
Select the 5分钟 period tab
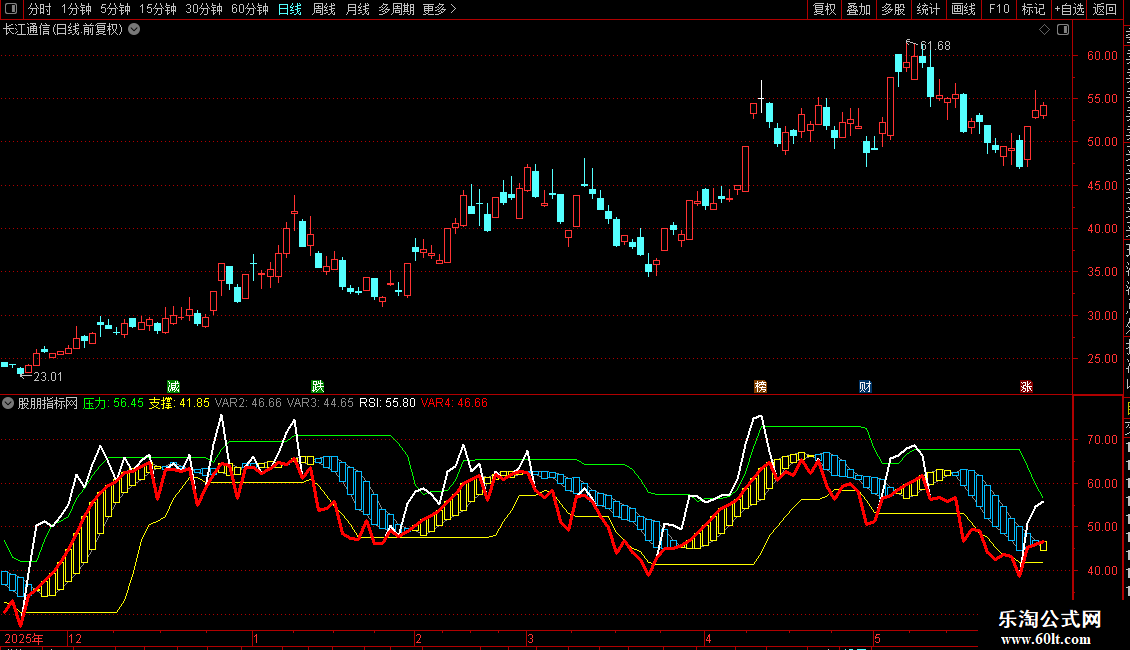(x=115, y=9)
